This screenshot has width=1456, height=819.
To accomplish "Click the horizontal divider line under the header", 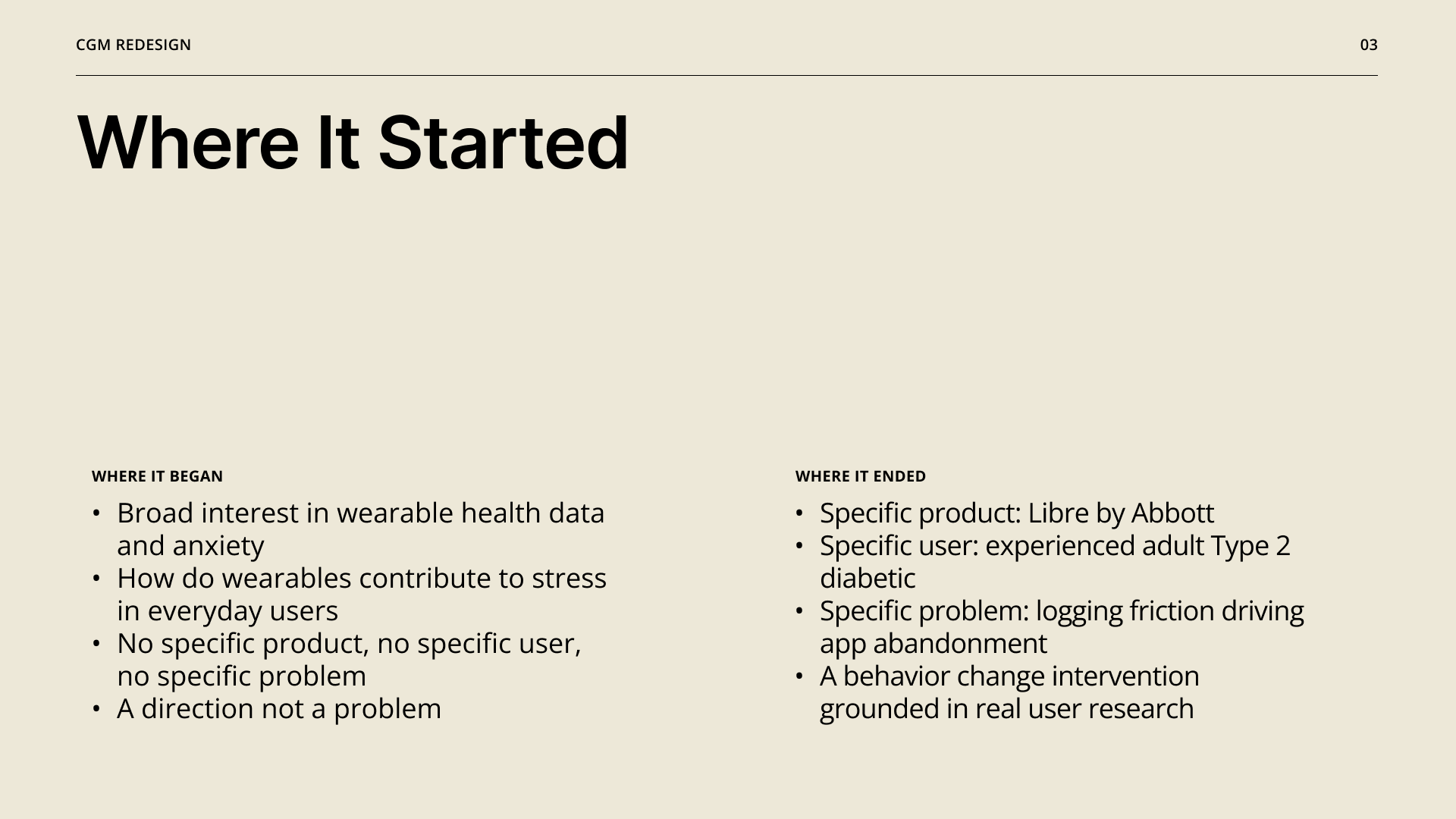I will pyautogui.click(x=726, y=75).
